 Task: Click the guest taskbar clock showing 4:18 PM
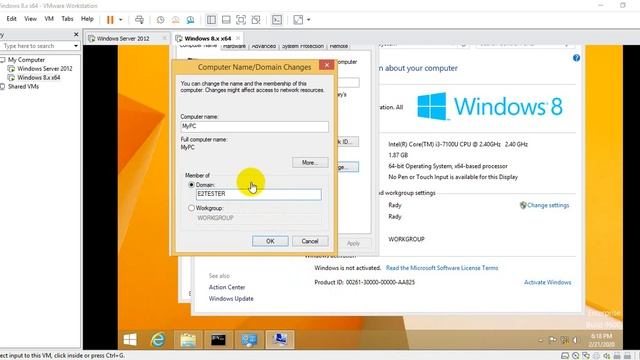point(602,340)
